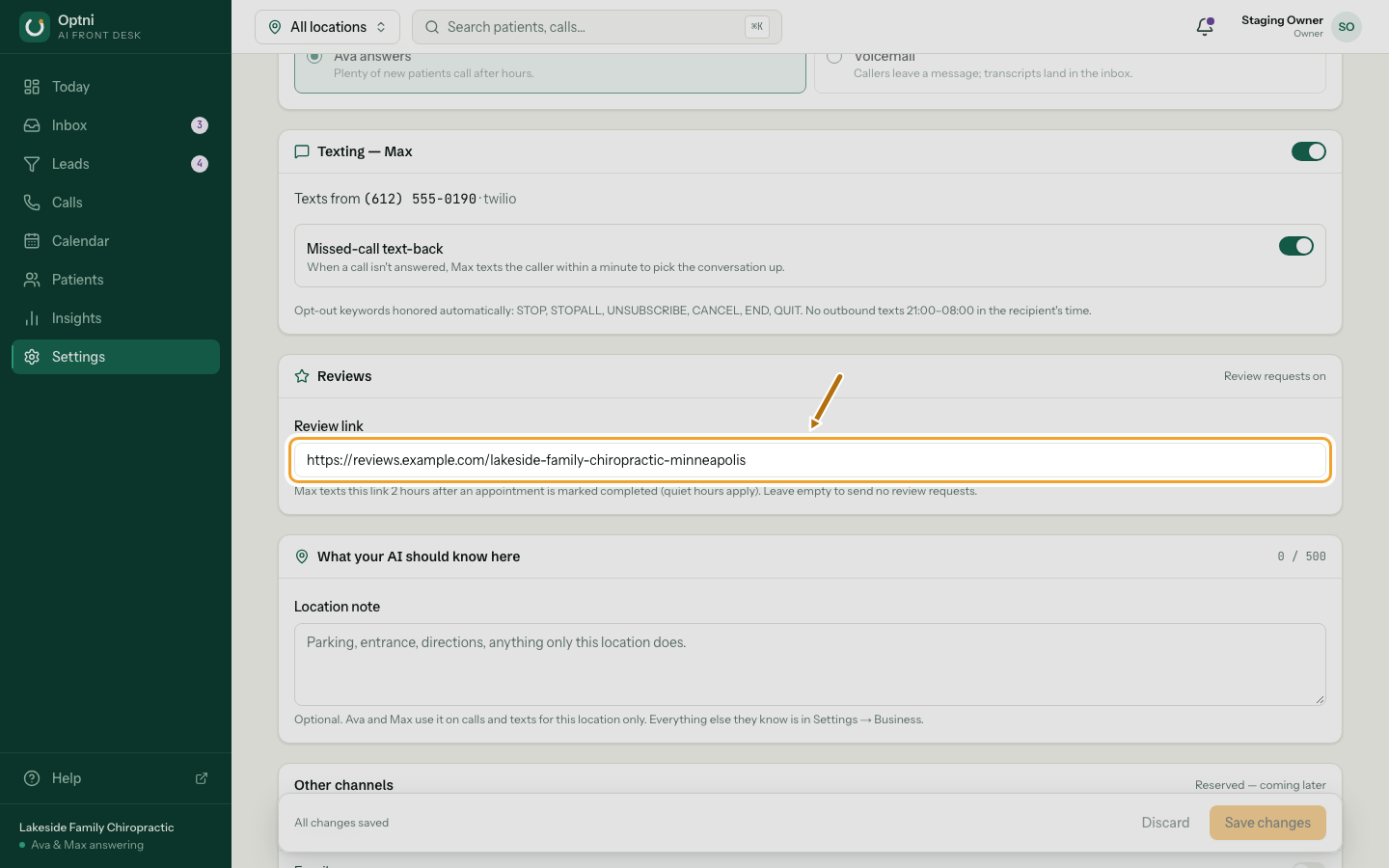Click the external link icon beside Help
1389x868 pixels.
point(202,778)
